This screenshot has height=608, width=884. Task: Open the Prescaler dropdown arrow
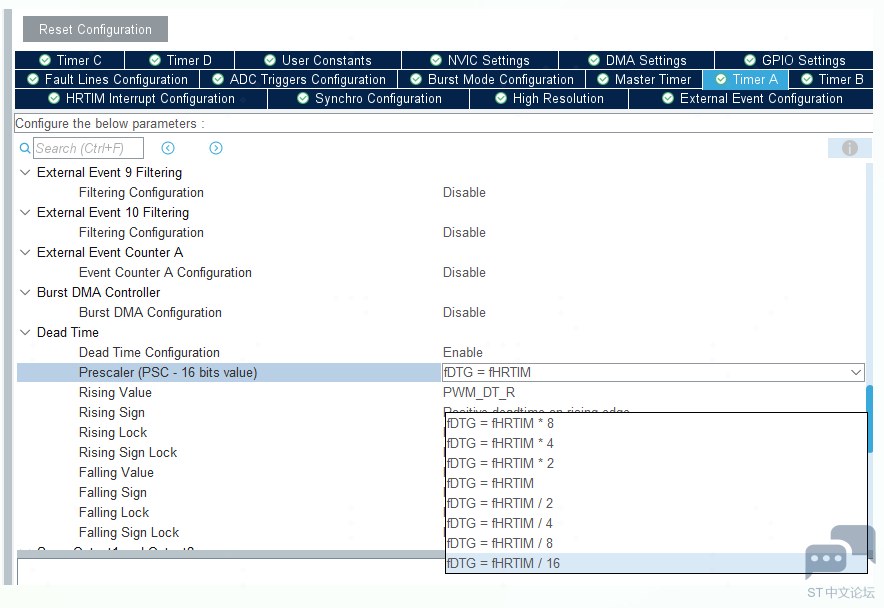point(855,372)
